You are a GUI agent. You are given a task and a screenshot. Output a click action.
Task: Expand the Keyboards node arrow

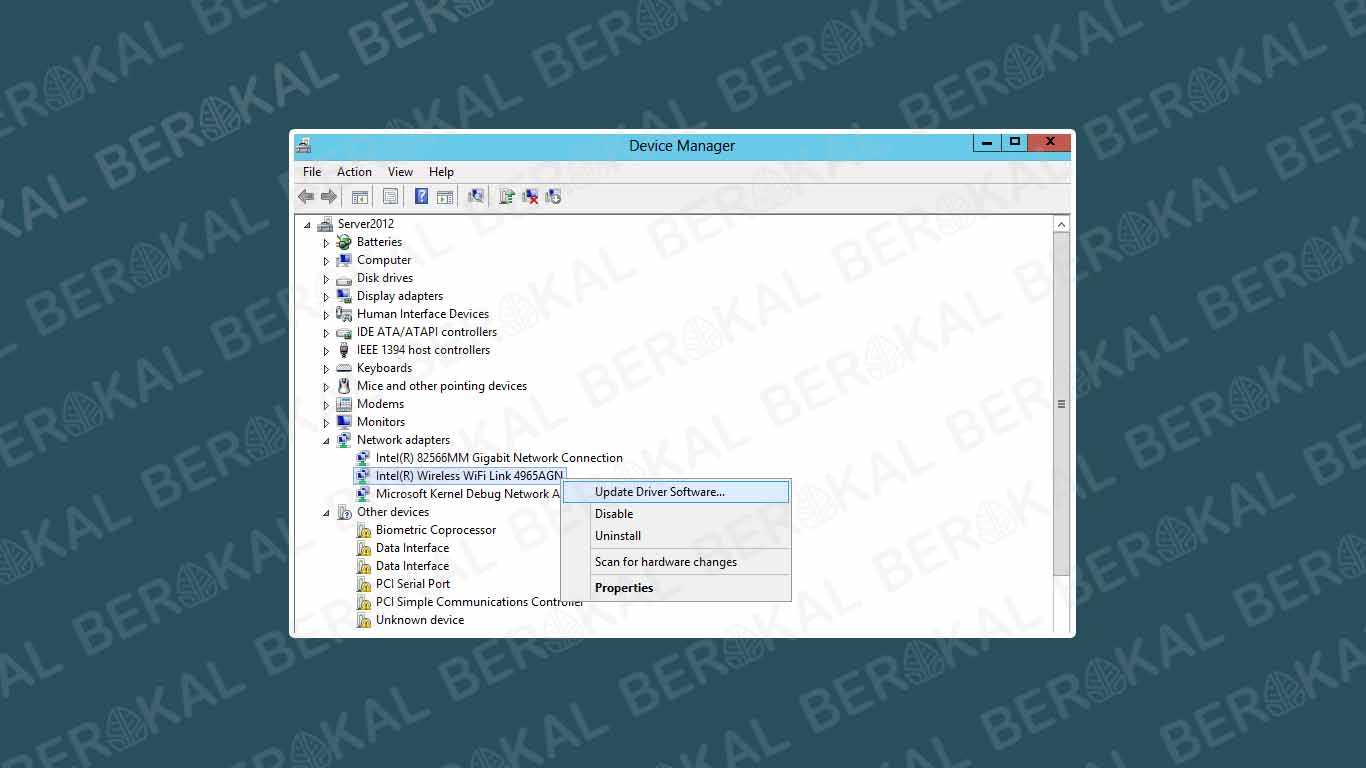coord(326,369)
